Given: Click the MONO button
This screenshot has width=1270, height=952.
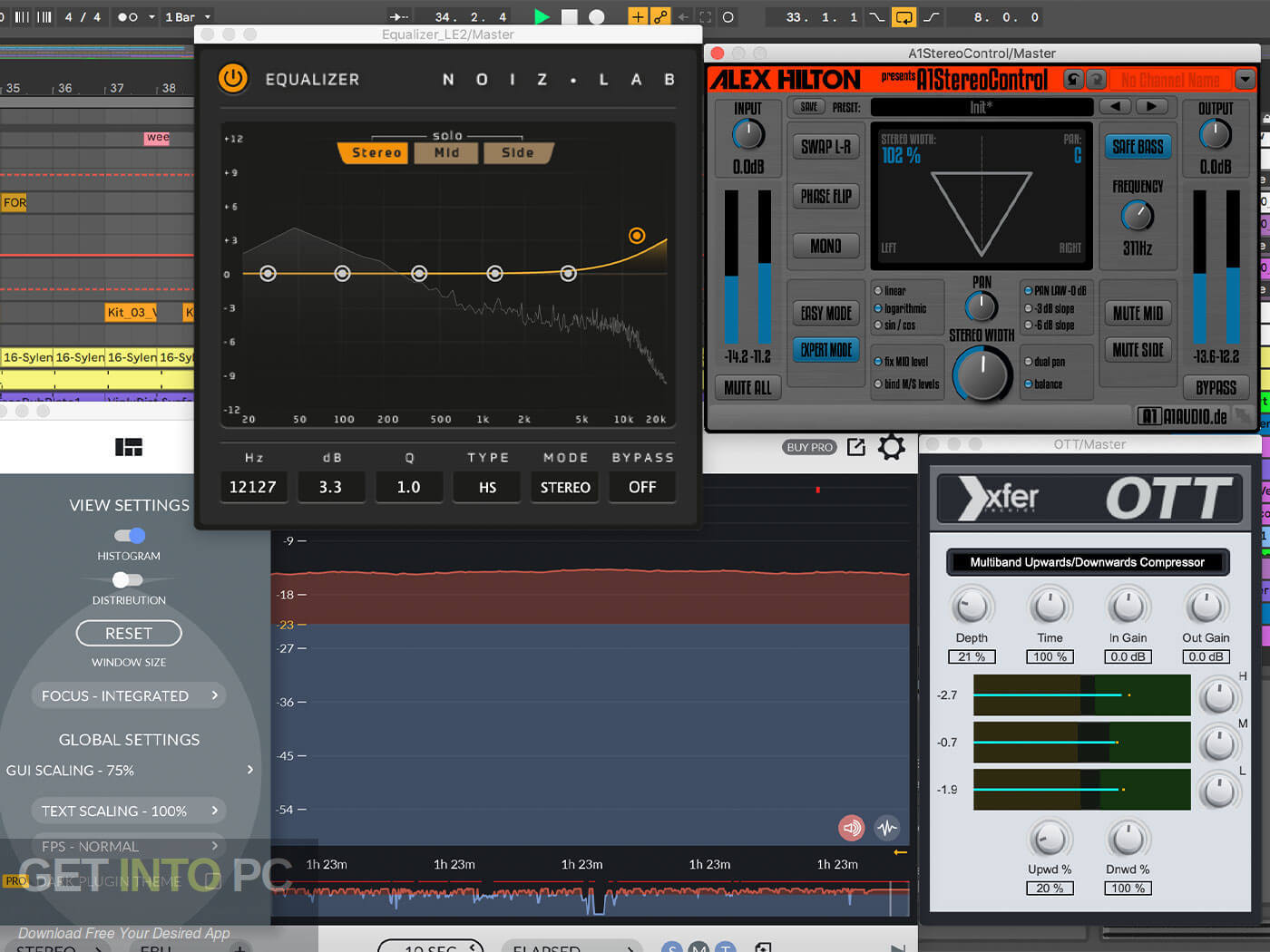Looking at the screenshot, I should point(825,246).
